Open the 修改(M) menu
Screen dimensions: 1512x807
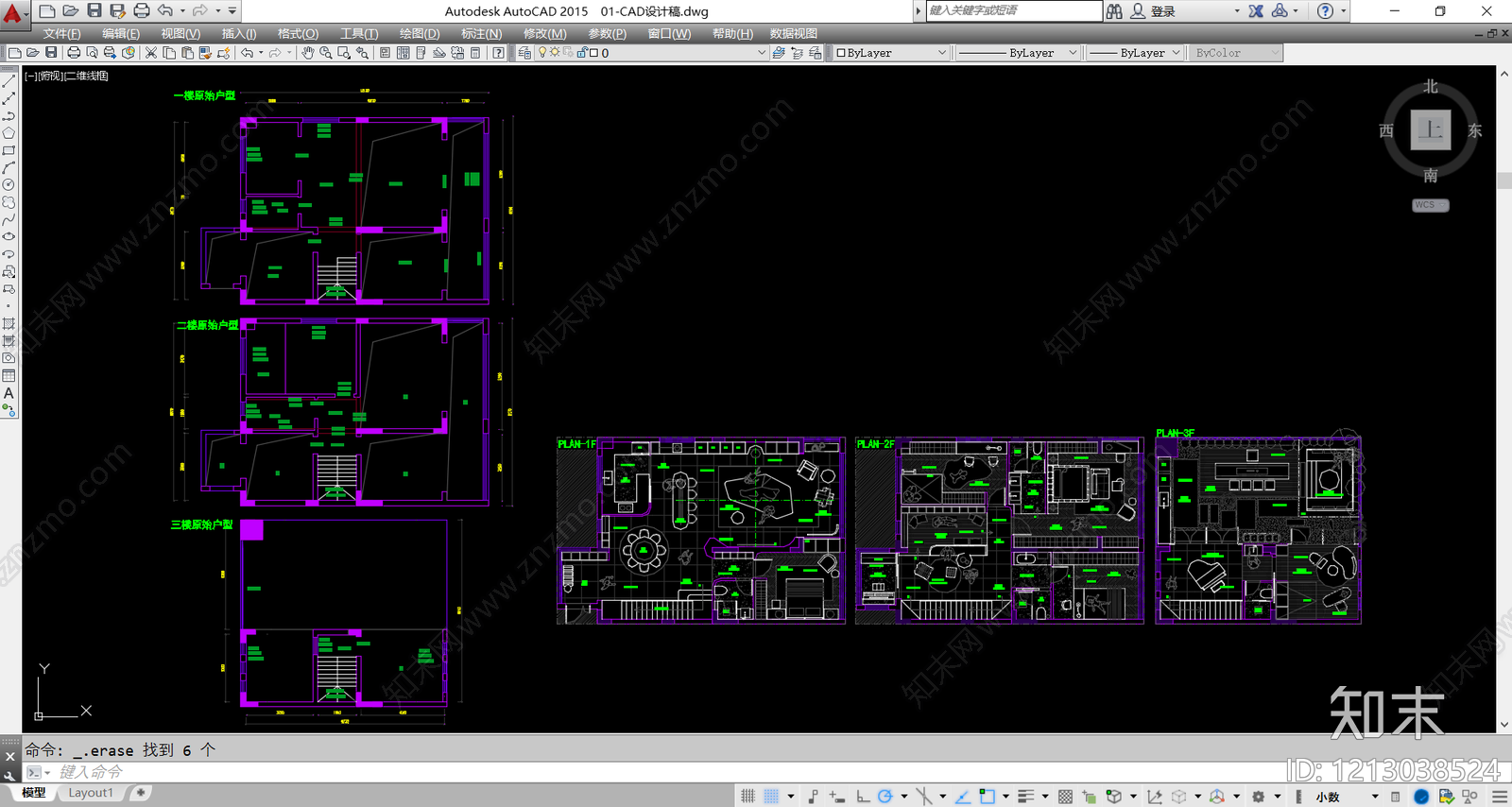click(545, 33)
